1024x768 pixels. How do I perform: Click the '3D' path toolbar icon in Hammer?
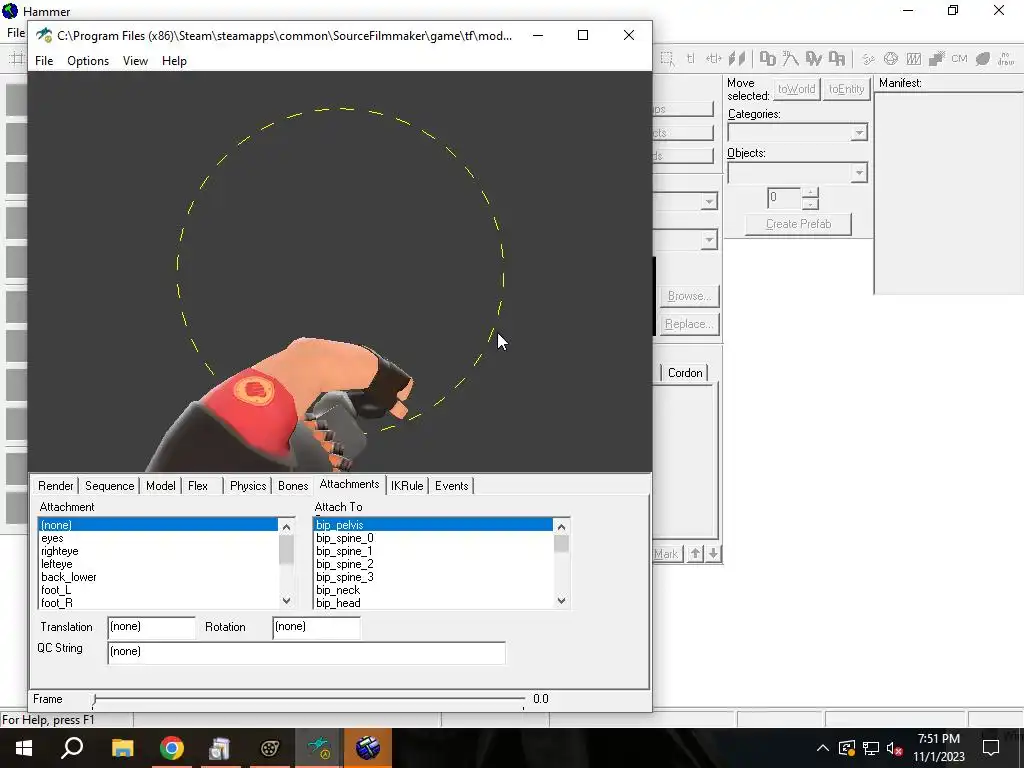(791, 59)
